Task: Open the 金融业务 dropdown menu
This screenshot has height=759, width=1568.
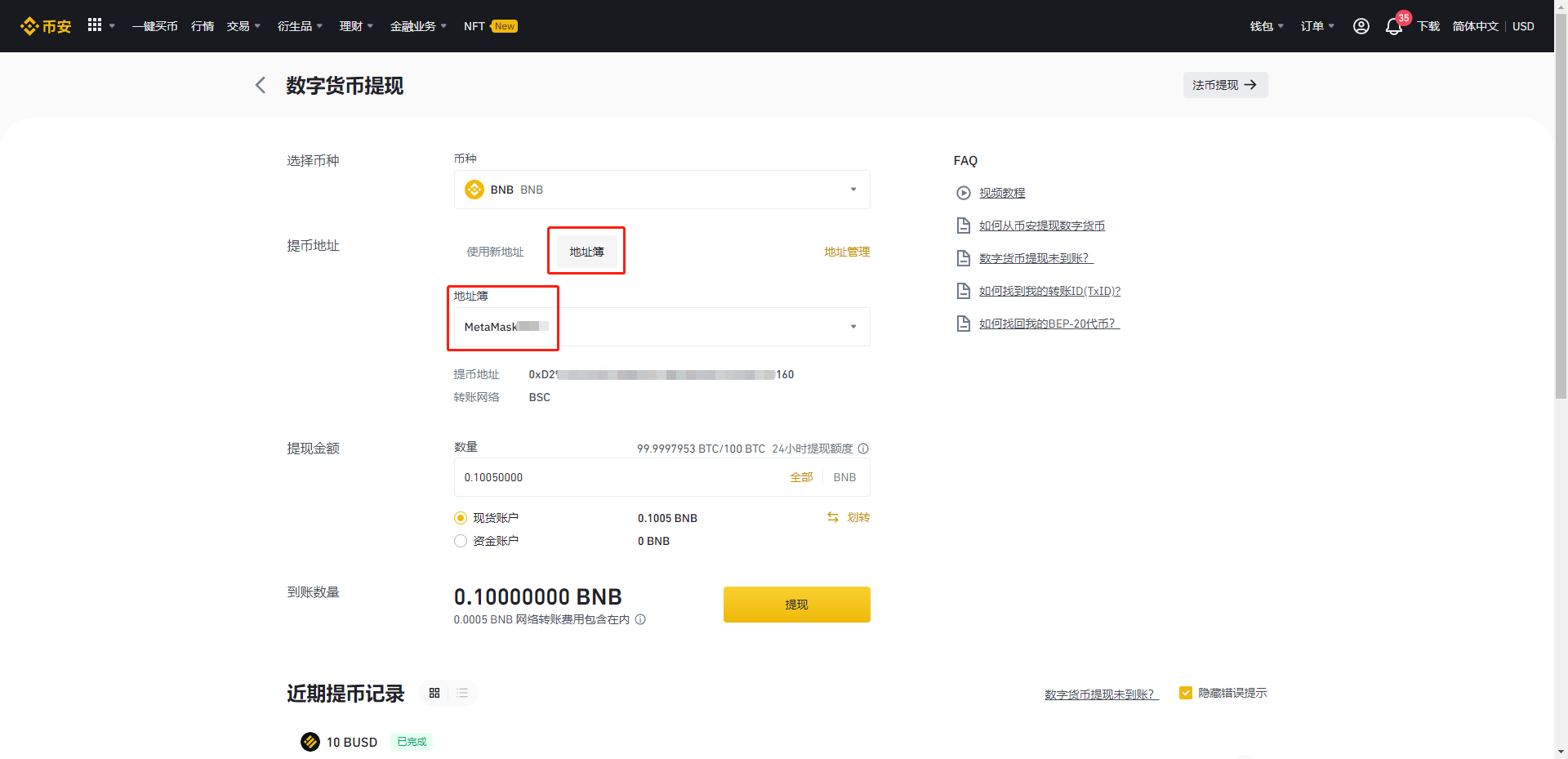Action: click(x=418, y=26)
